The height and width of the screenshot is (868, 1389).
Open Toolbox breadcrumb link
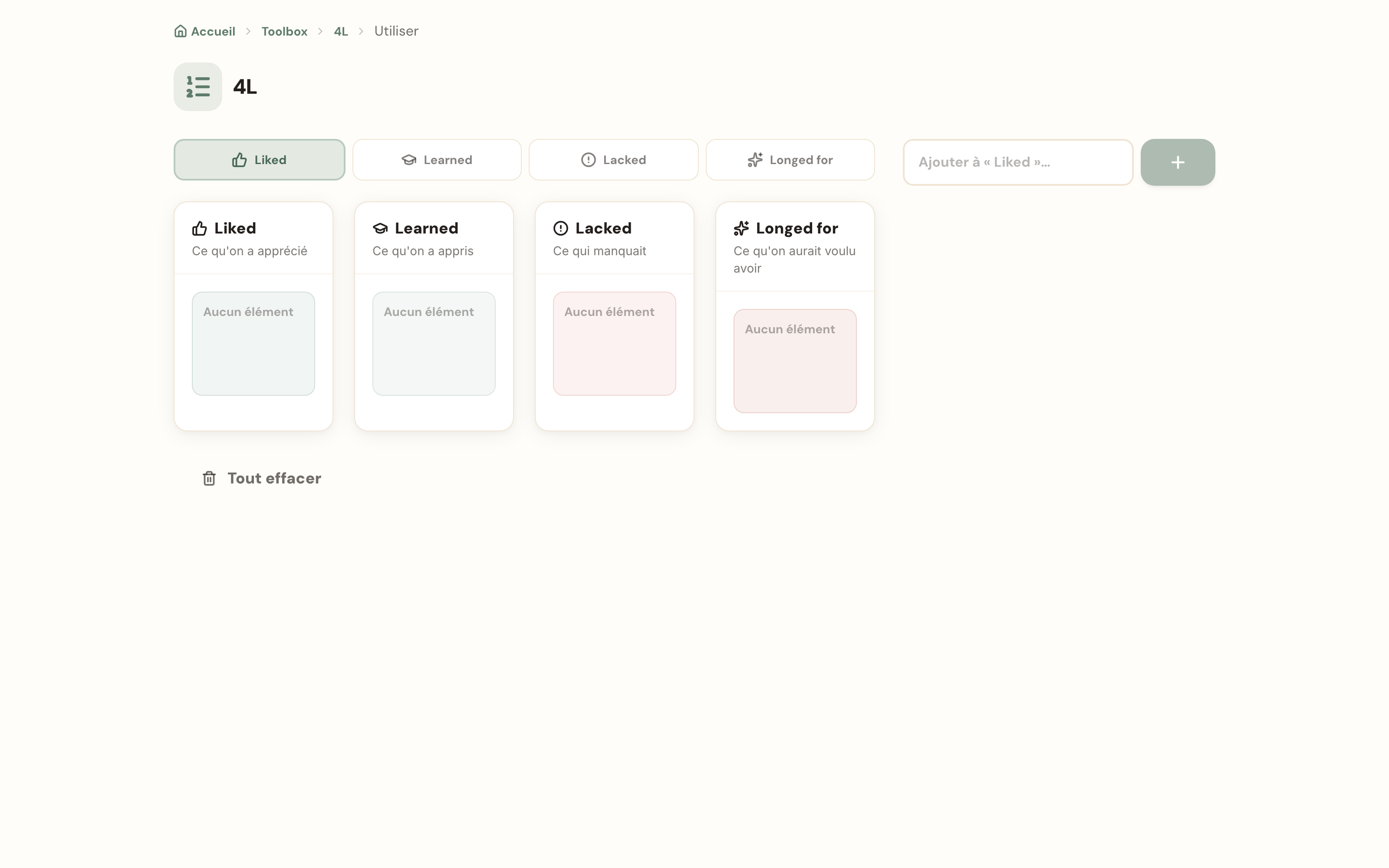click(x=285, y=31)
